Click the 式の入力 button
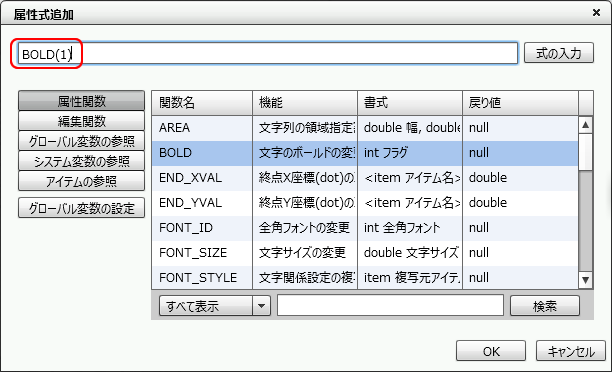Image resolution: width=612 pixels, height=372 pixels. click(x=559, y=53)
